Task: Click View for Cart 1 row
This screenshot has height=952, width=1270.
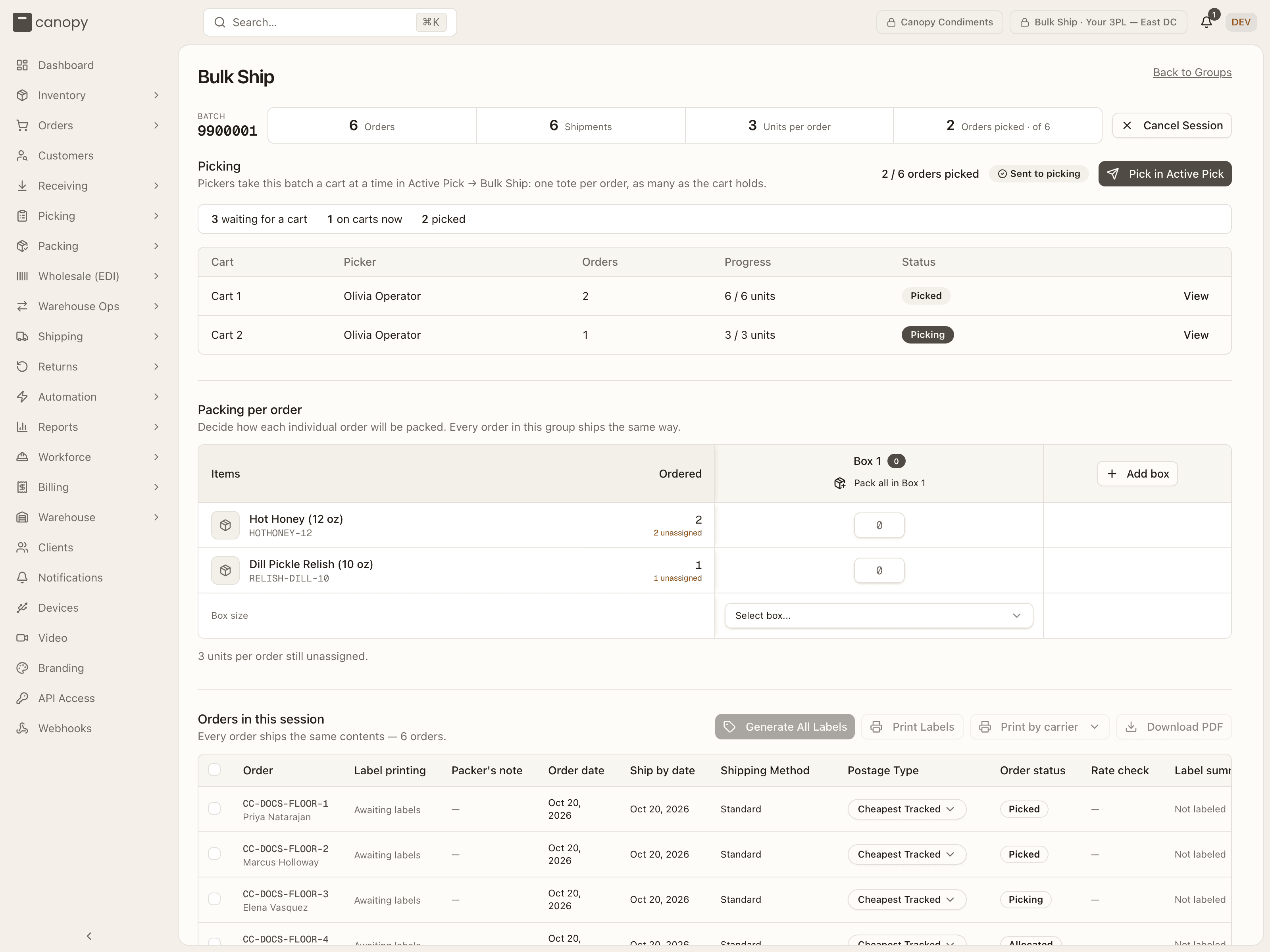Action: [1196, 296]
